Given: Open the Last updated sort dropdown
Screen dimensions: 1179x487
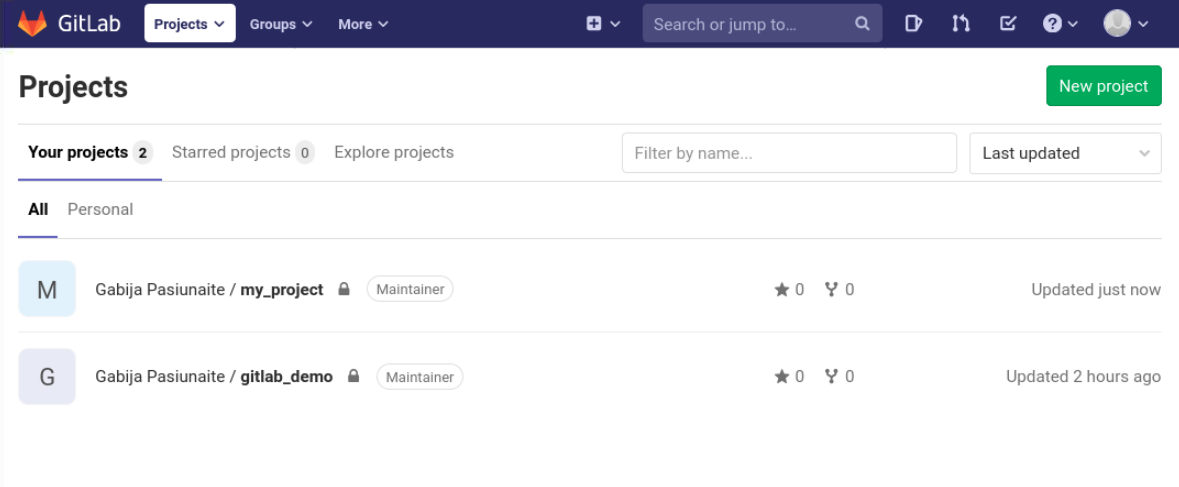Looking at the screenshot, I should click(x=1065, y=154).
